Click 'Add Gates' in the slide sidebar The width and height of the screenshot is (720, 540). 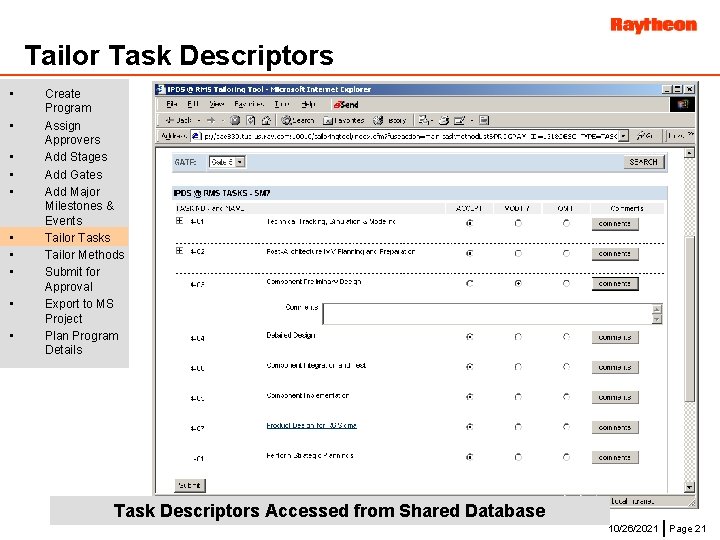pyautogui.click(x=73, y=175)
